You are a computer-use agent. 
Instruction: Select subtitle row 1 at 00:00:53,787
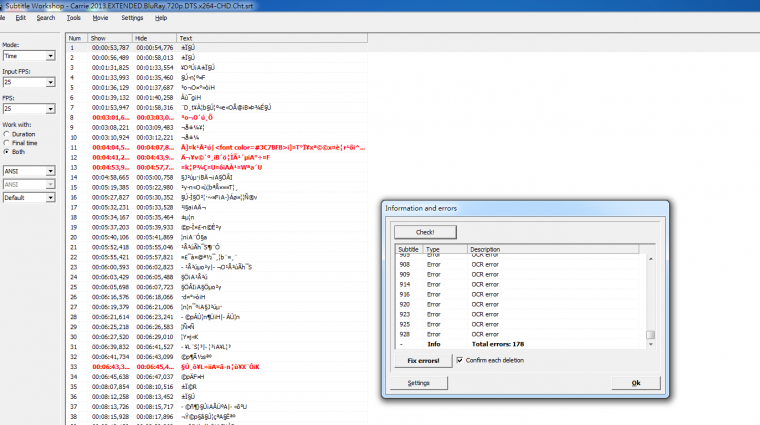(217, 47)
